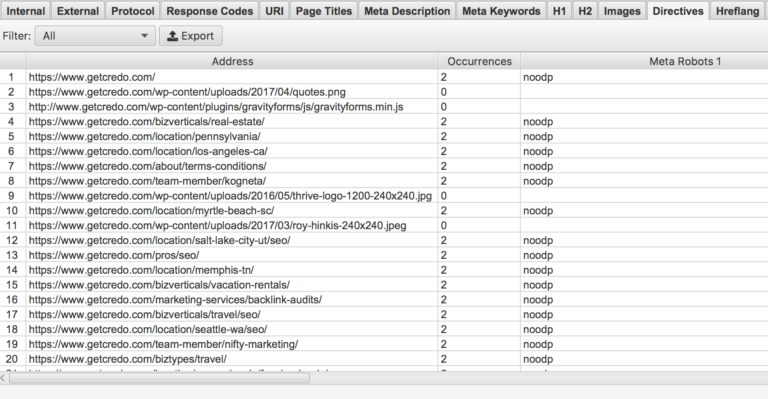
Task: Select the salt-lake-city-ut/seo/ URL
Action: click(160, 240)
